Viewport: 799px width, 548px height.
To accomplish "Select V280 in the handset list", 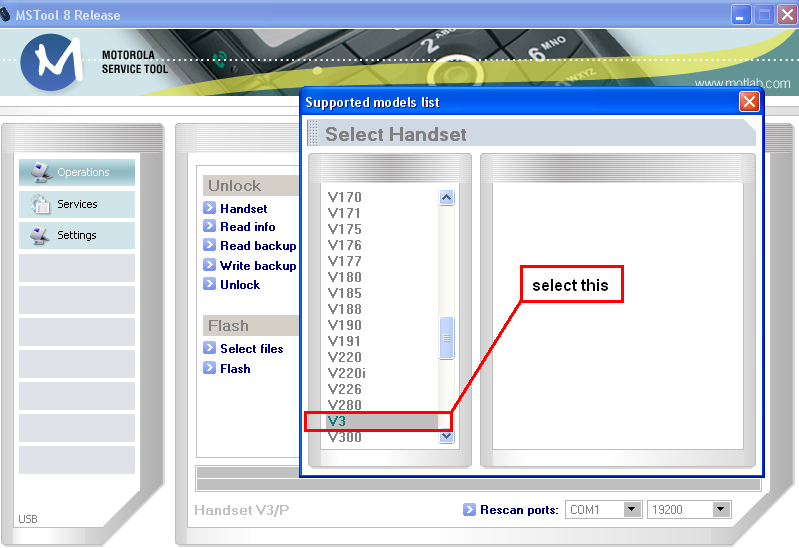I will [x=344, y=405].
